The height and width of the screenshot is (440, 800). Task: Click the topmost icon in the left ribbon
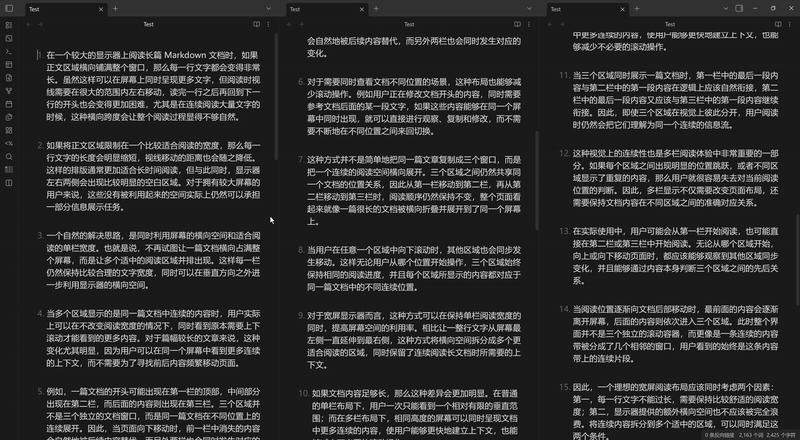coord(9,25)
